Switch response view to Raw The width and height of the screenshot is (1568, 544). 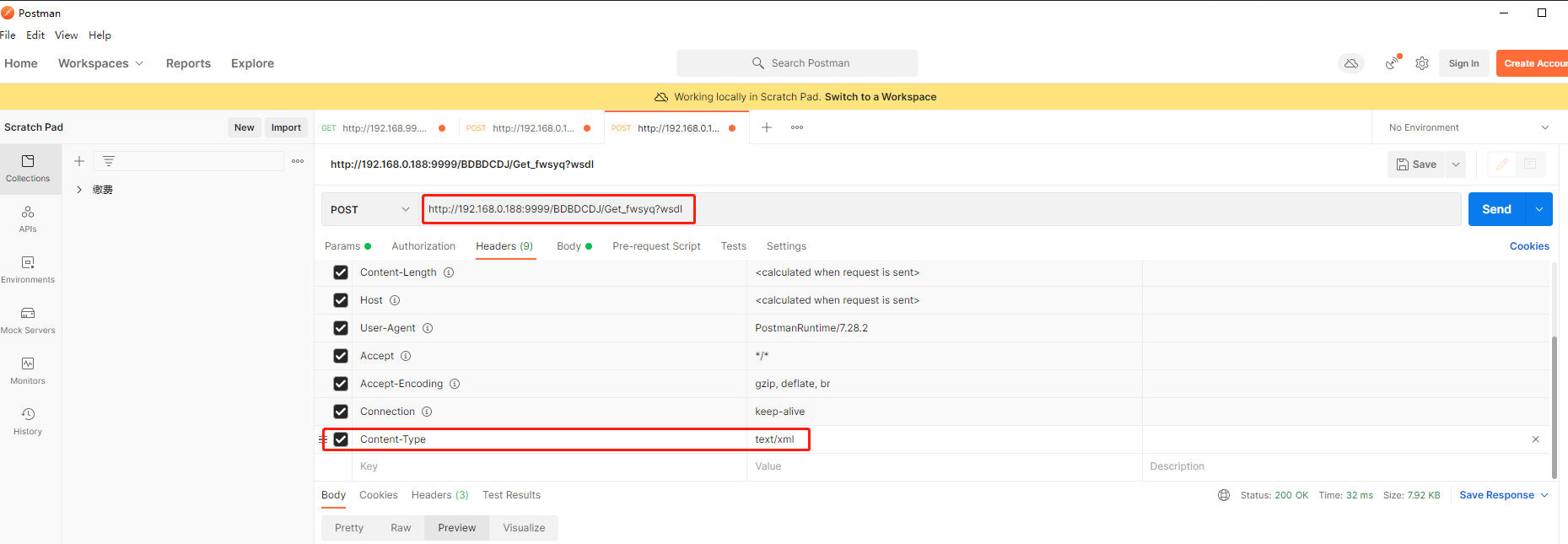tap(401, 528)
